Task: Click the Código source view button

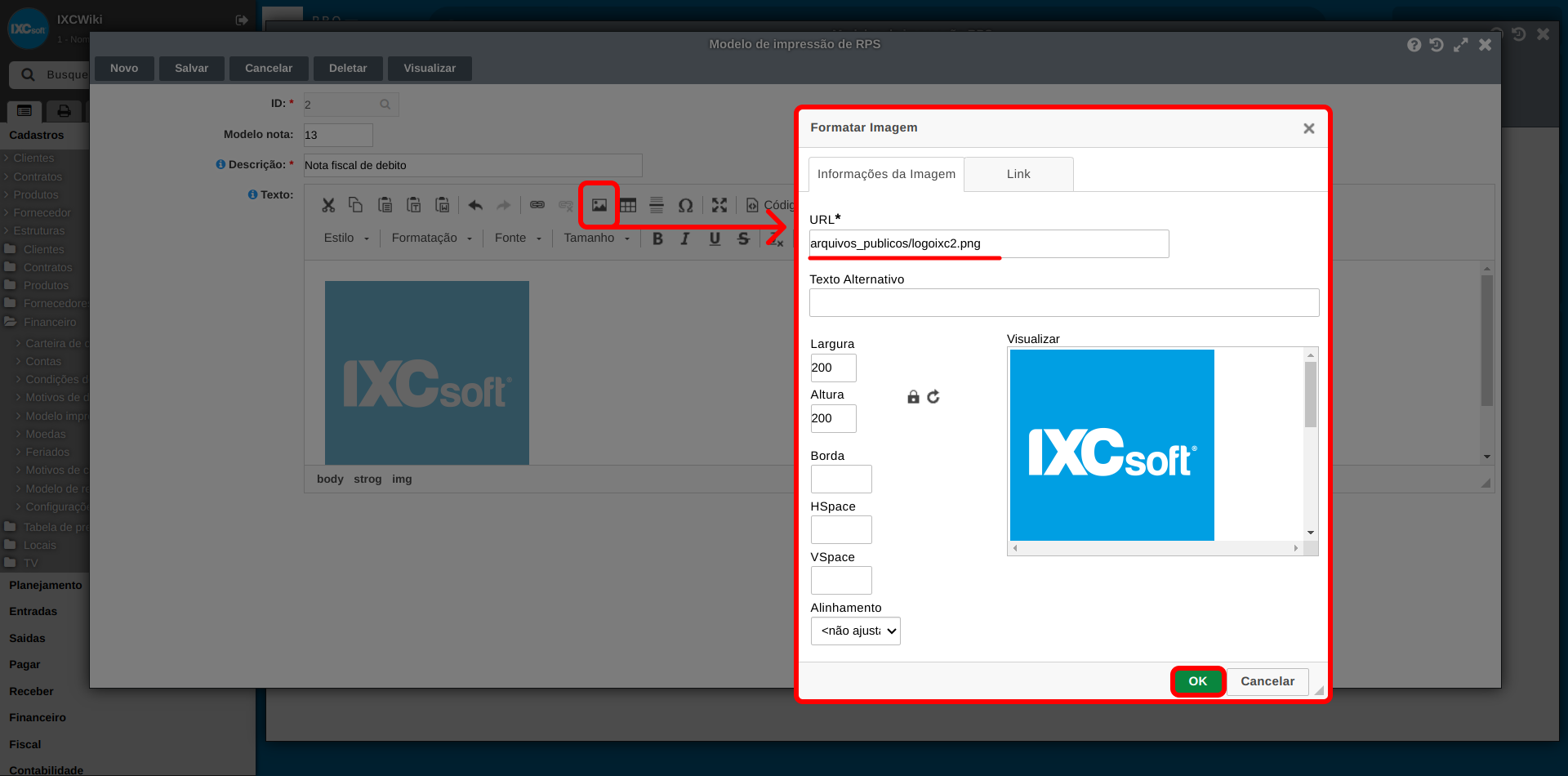Action: click(768, 205)
